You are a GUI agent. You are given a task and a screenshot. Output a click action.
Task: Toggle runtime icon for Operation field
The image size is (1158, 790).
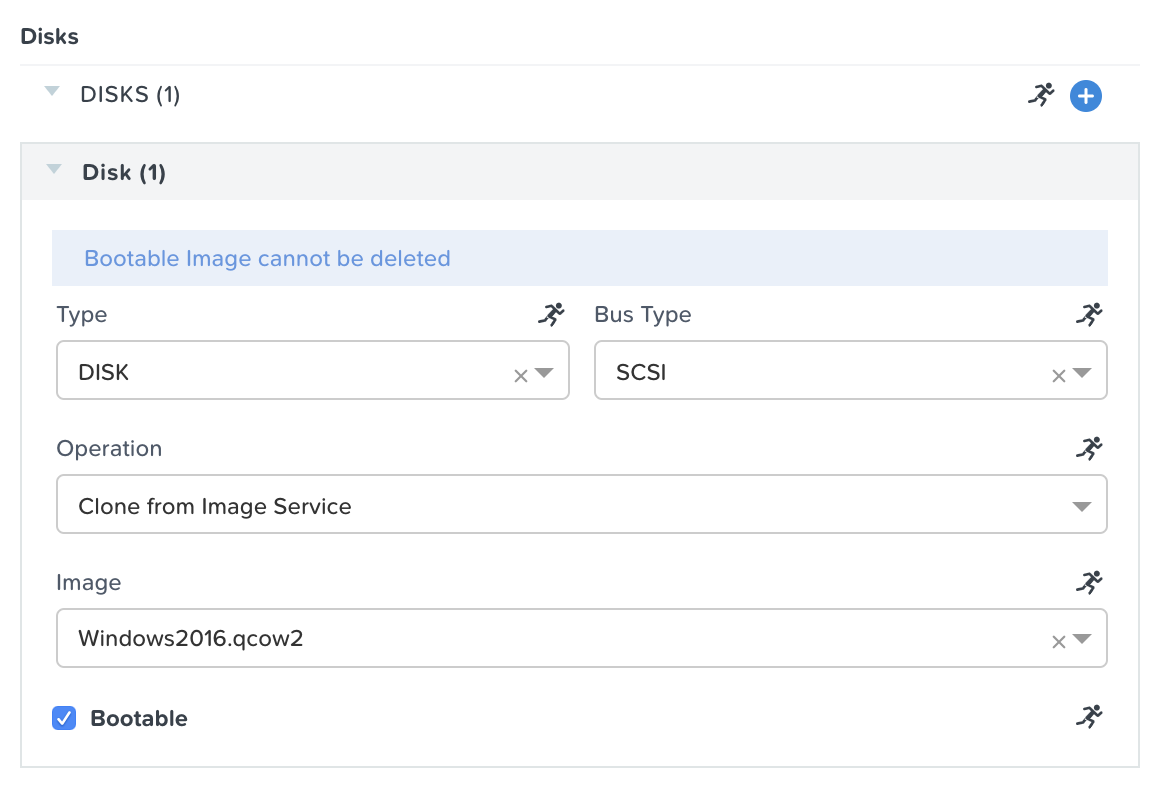coord(1089,448)
